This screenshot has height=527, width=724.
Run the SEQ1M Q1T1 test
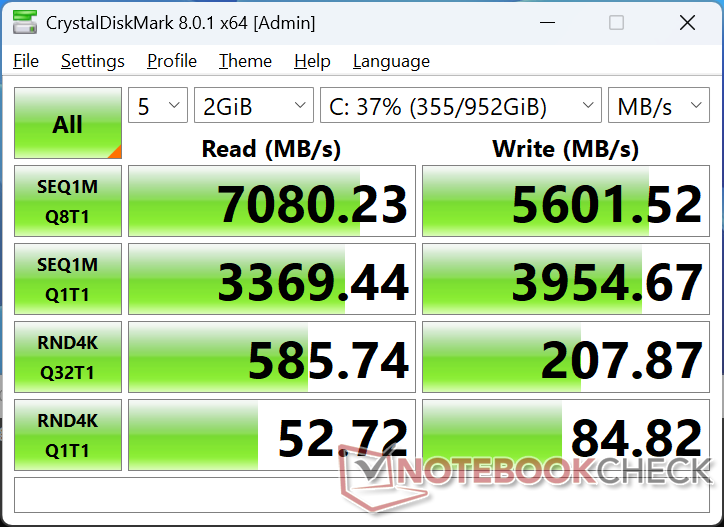pyautogui.click(x=68, y=279)
